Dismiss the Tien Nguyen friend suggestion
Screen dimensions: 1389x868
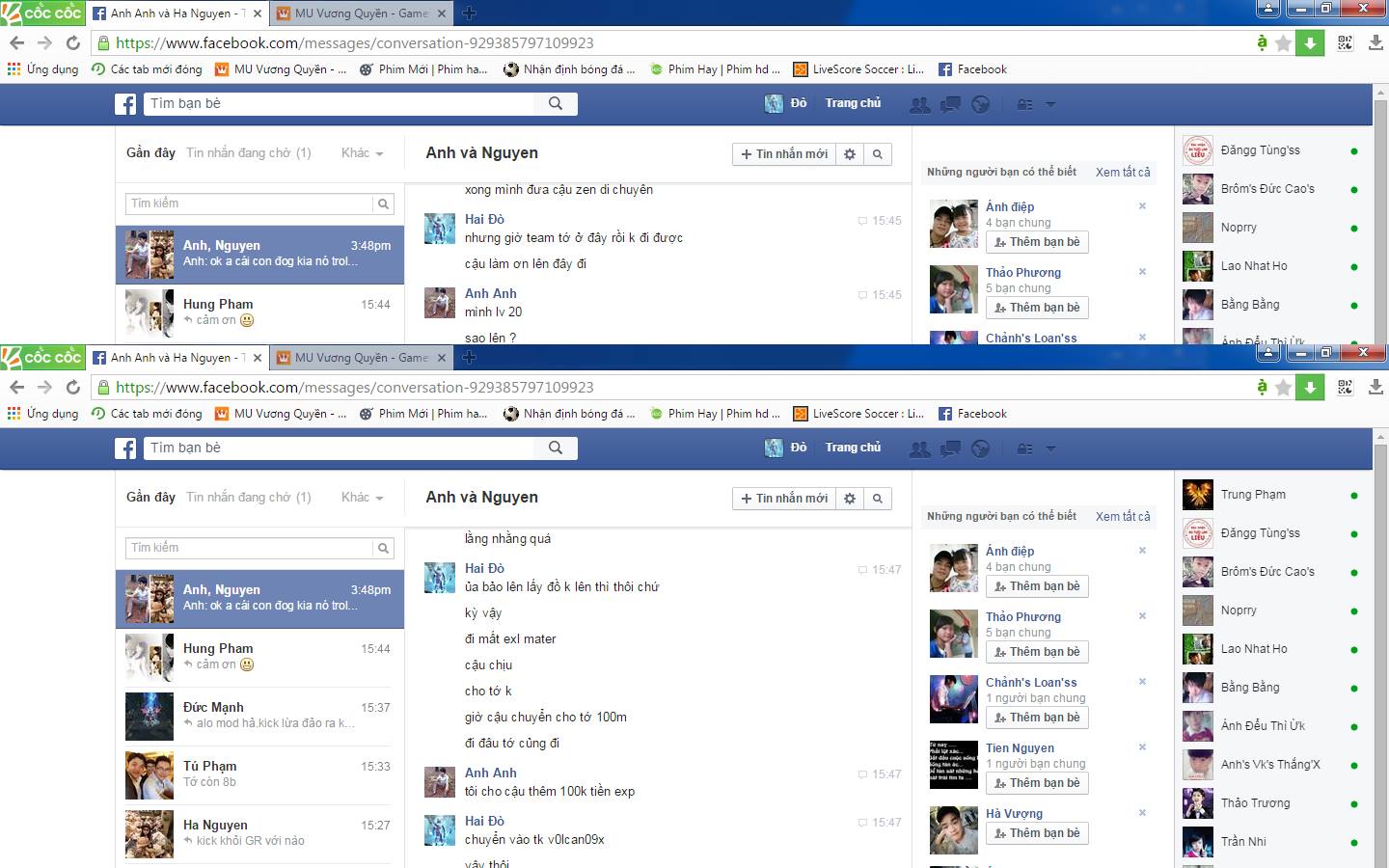click(x=1142, y=747)
